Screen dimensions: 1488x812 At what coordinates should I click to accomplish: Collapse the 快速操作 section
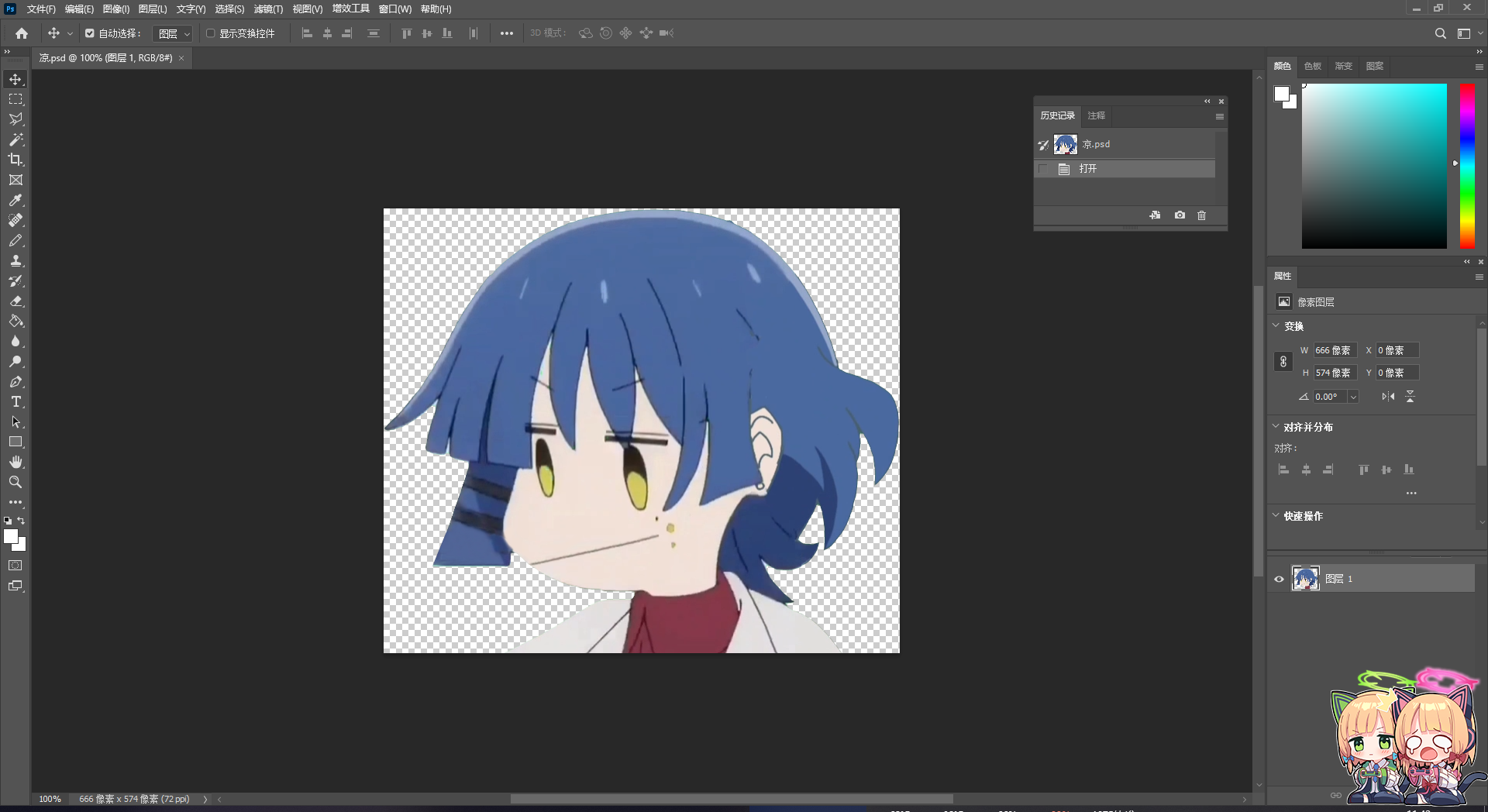click(1276, 516)
